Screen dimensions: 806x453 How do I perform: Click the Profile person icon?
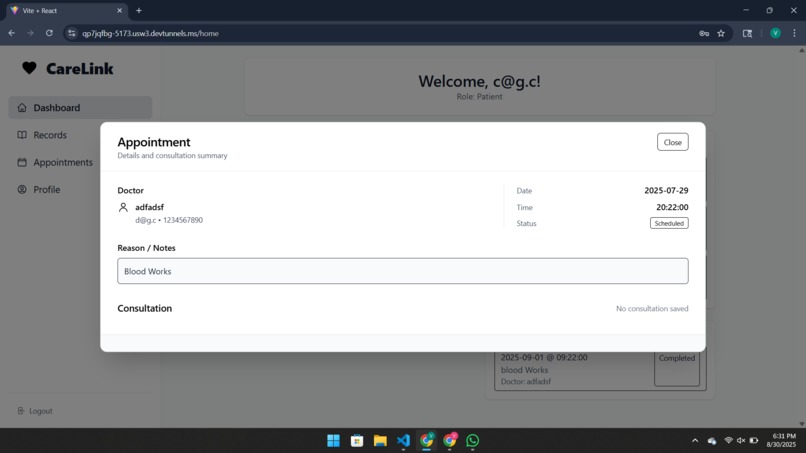22,189
